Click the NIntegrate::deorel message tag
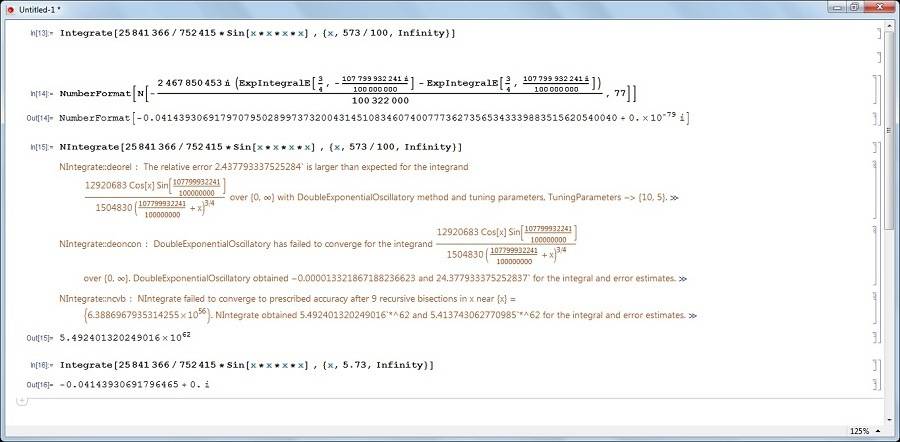 [x=96, y=167]
